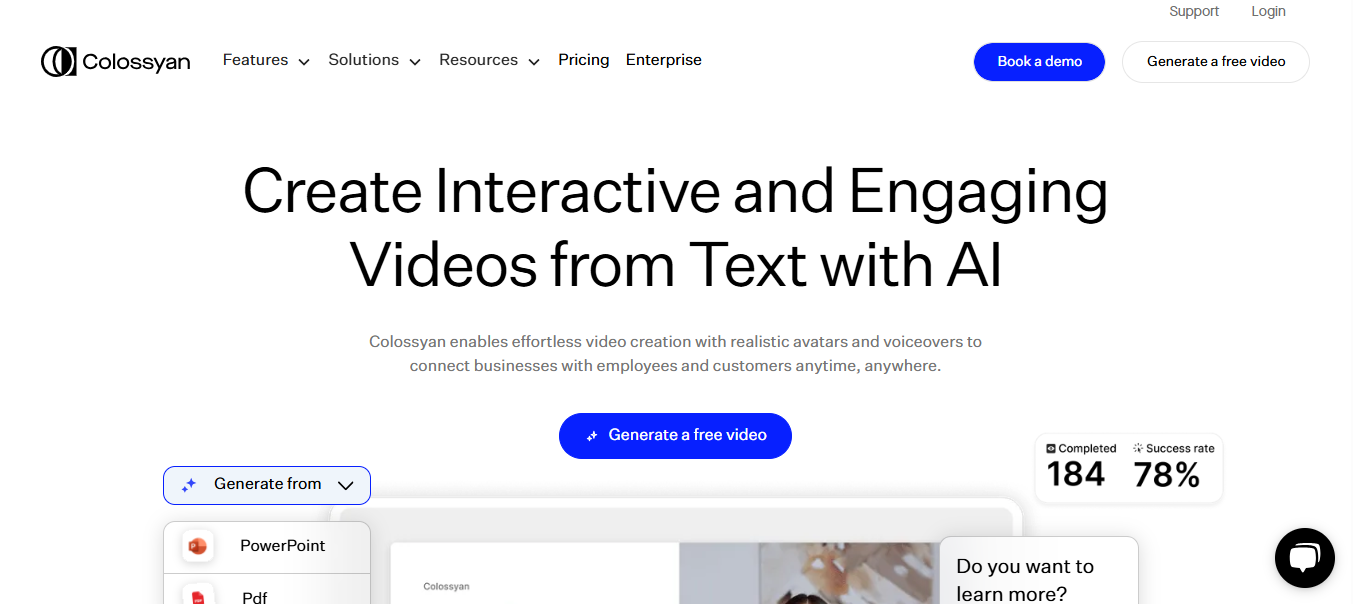Click the Pdf file icon
This screenshot has height=604, width=1353.
[198, 597]
